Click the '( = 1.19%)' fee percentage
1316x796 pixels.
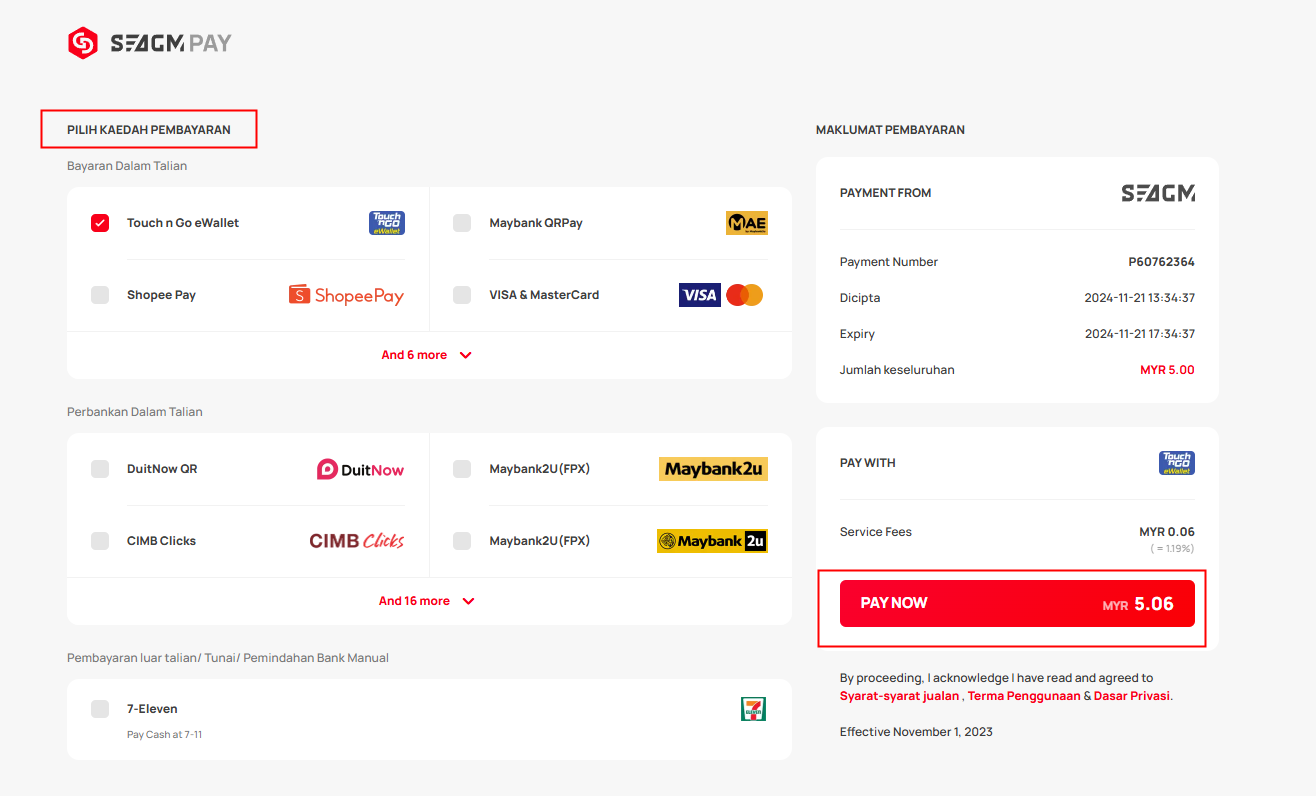1172,548
